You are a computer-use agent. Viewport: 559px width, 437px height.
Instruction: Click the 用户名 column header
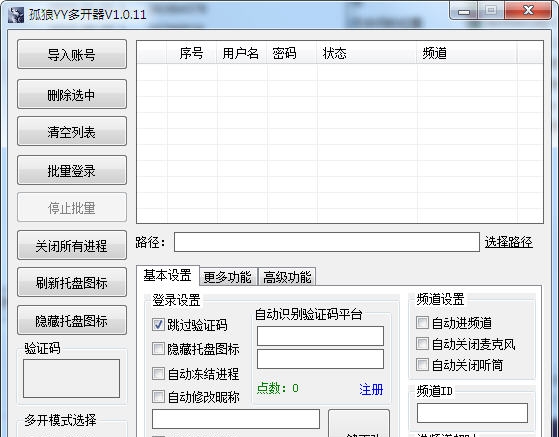tap(242, 53)
